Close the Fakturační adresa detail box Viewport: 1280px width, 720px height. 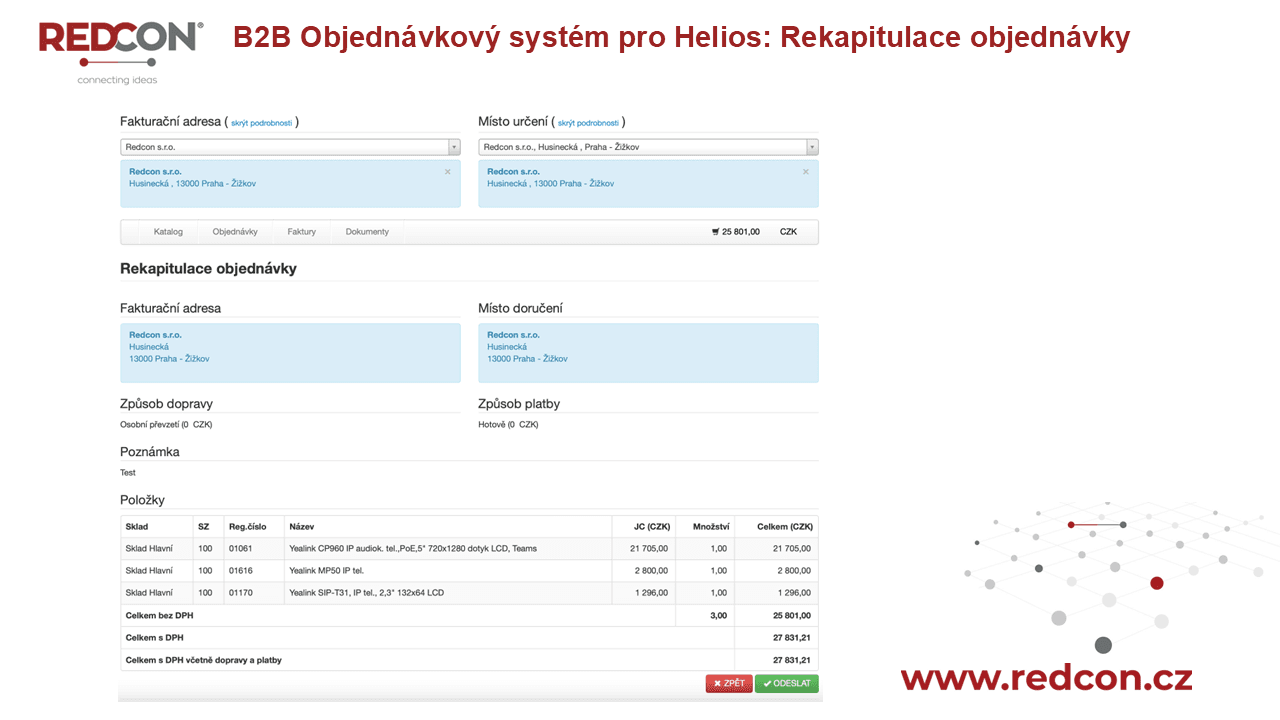coord(447,172)
